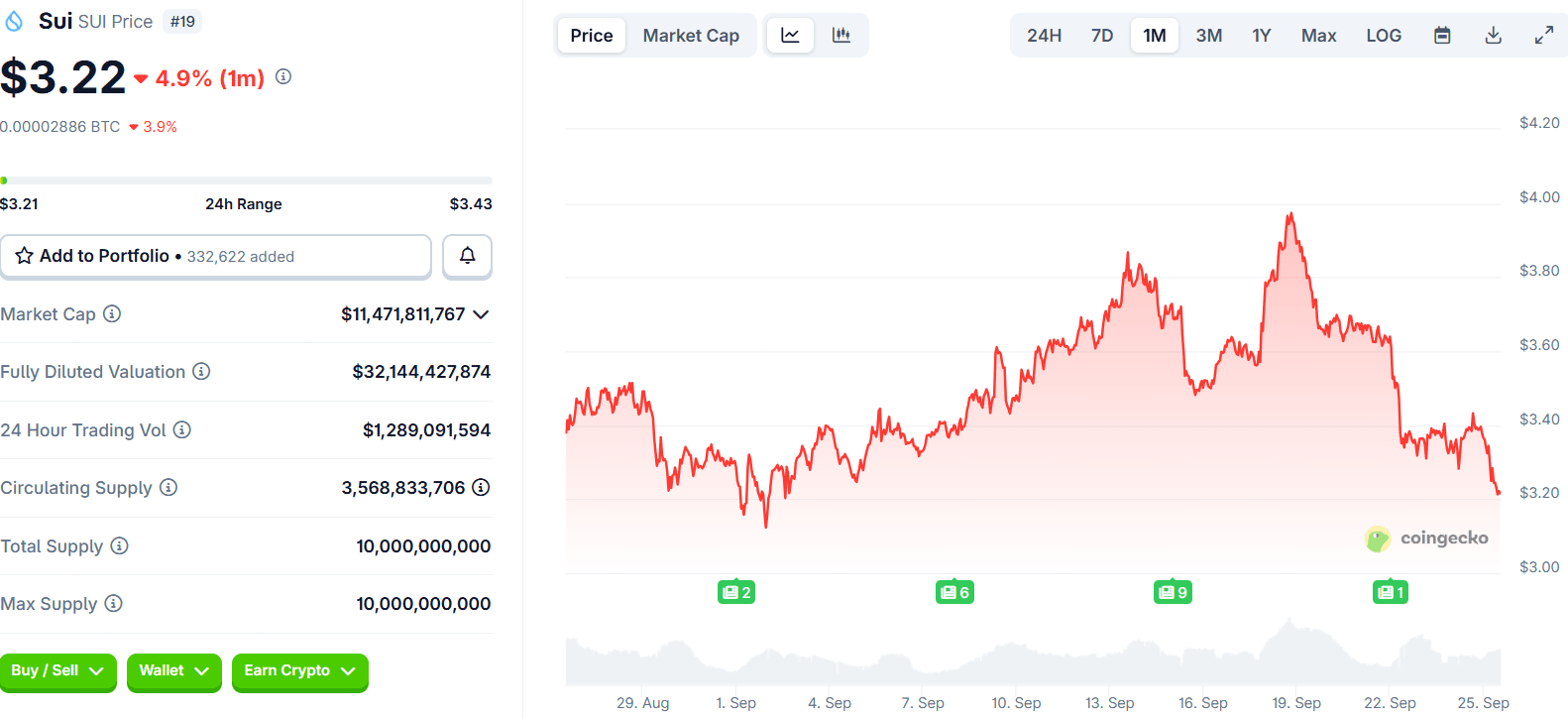The image size is (1568, 719).
Task: Toggle the LOG scale option
Action: pyautogui.click(x=1384, y=36)
